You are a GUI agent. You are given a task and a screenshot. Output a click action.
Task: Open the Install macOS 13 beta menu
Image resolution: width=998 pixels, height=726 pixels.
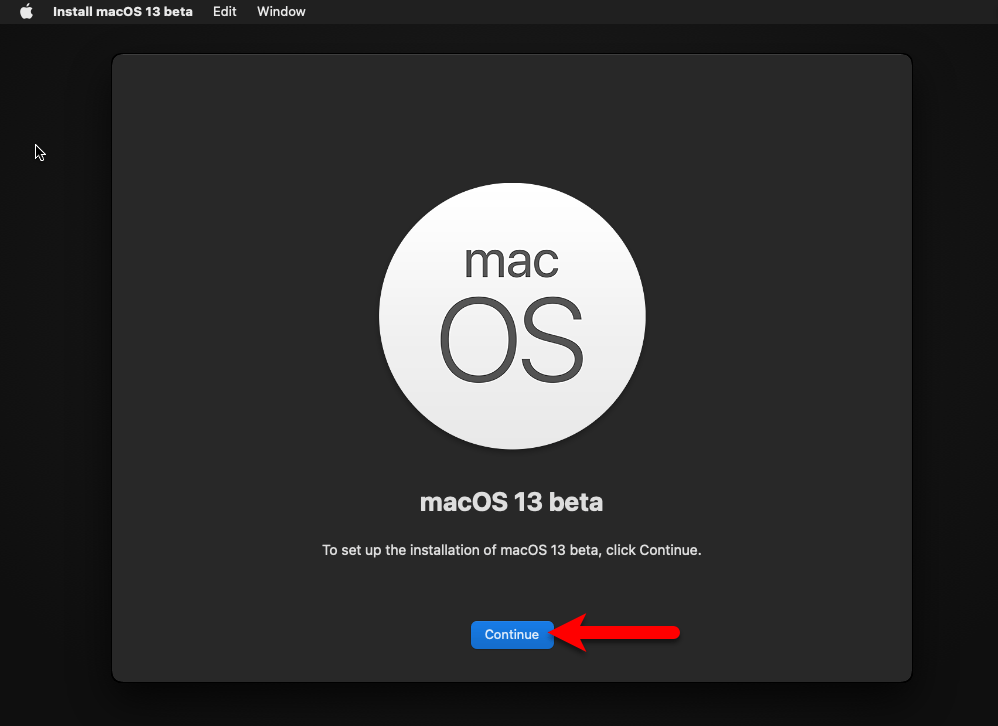coord(123,11)
